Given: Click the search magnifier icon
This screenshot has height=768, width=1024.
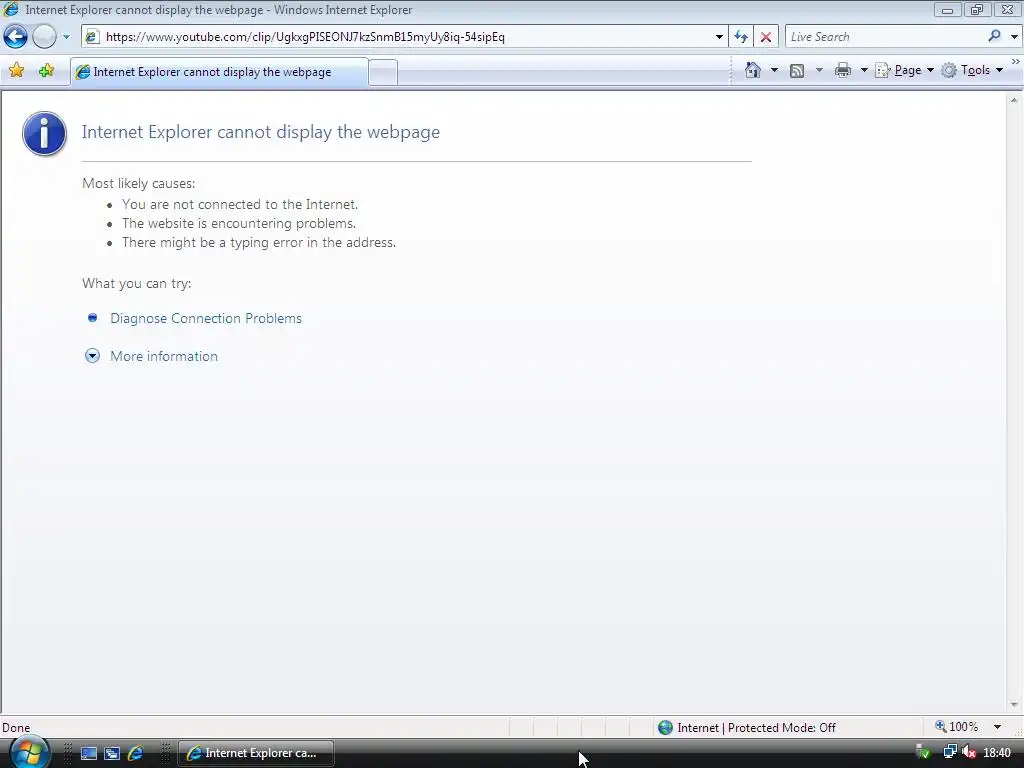Looking at the screenshot, I should point(995,36).
